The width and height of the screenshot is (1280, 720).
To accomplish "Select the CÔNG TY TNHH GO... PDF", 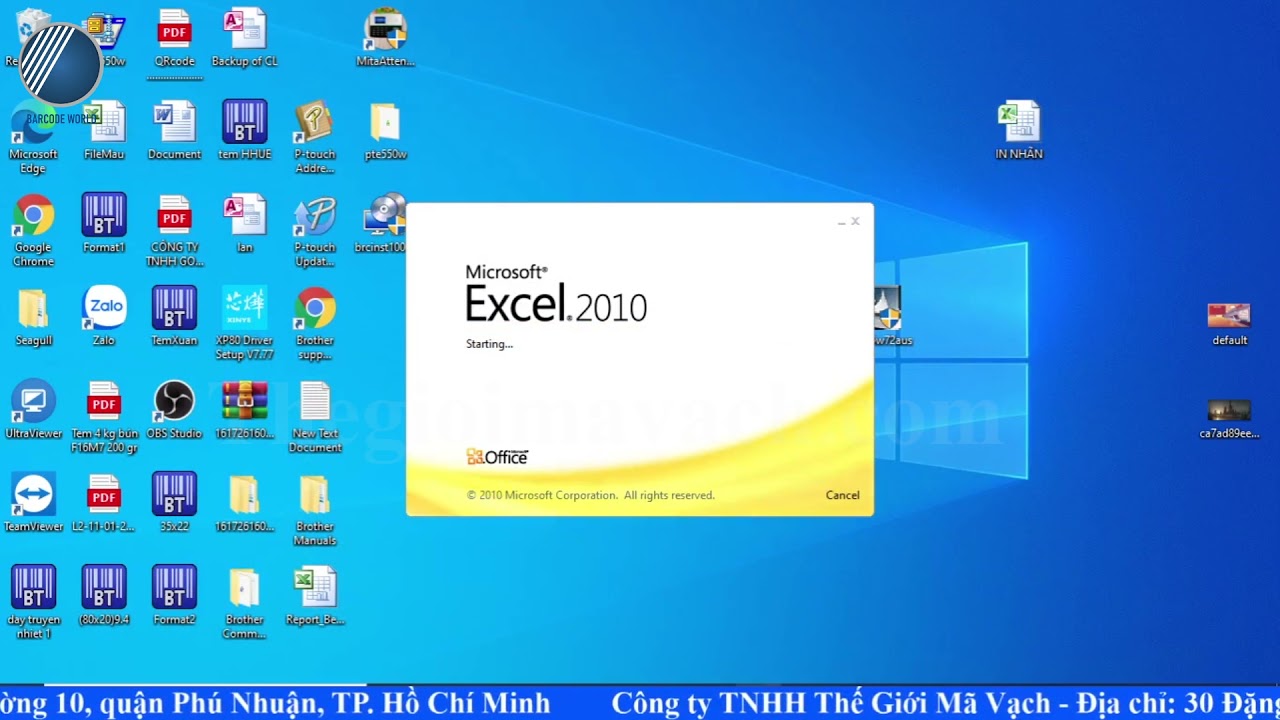I will 174,232.
